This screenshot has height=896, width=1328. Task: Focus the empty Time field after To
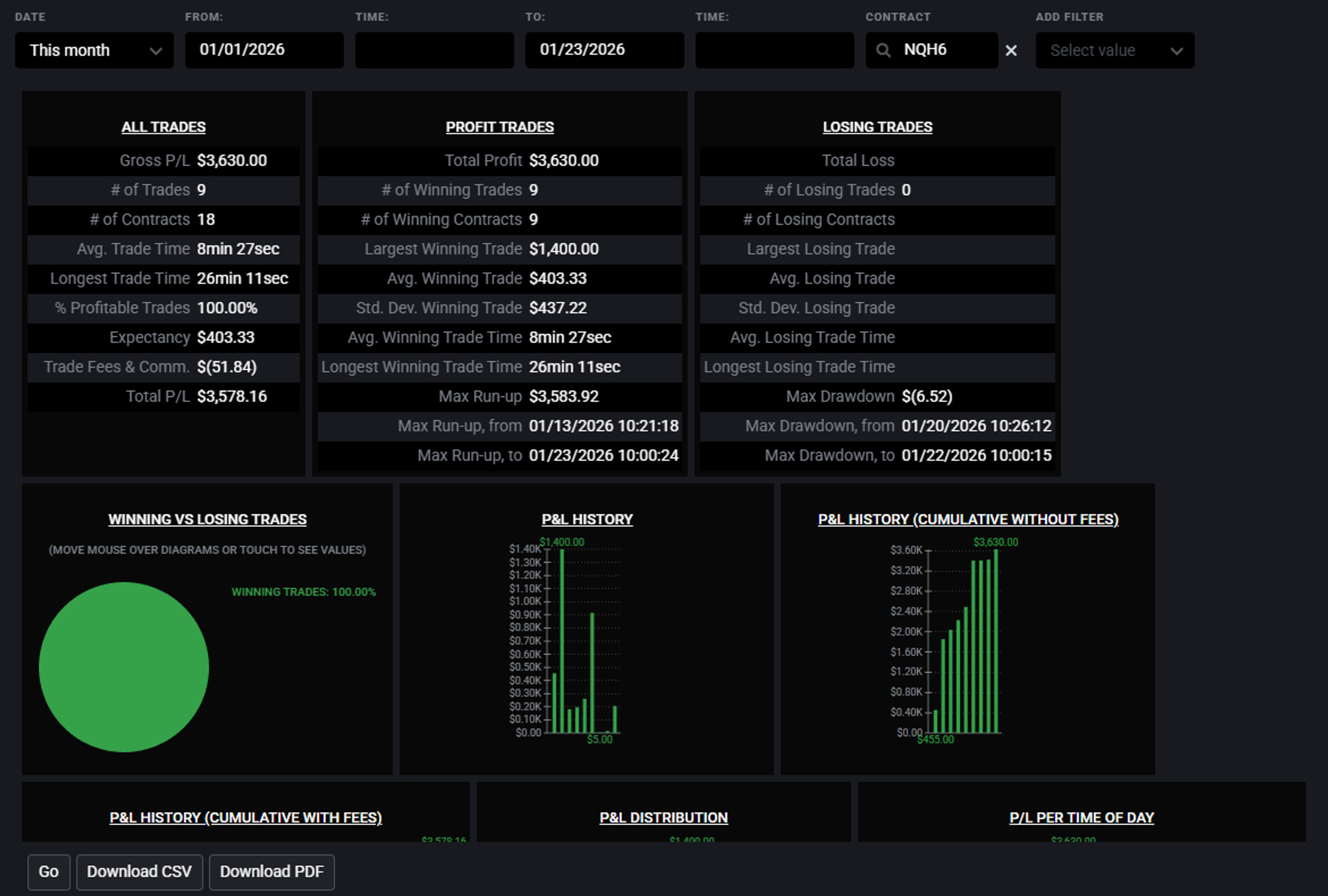[x=775, y=50]
